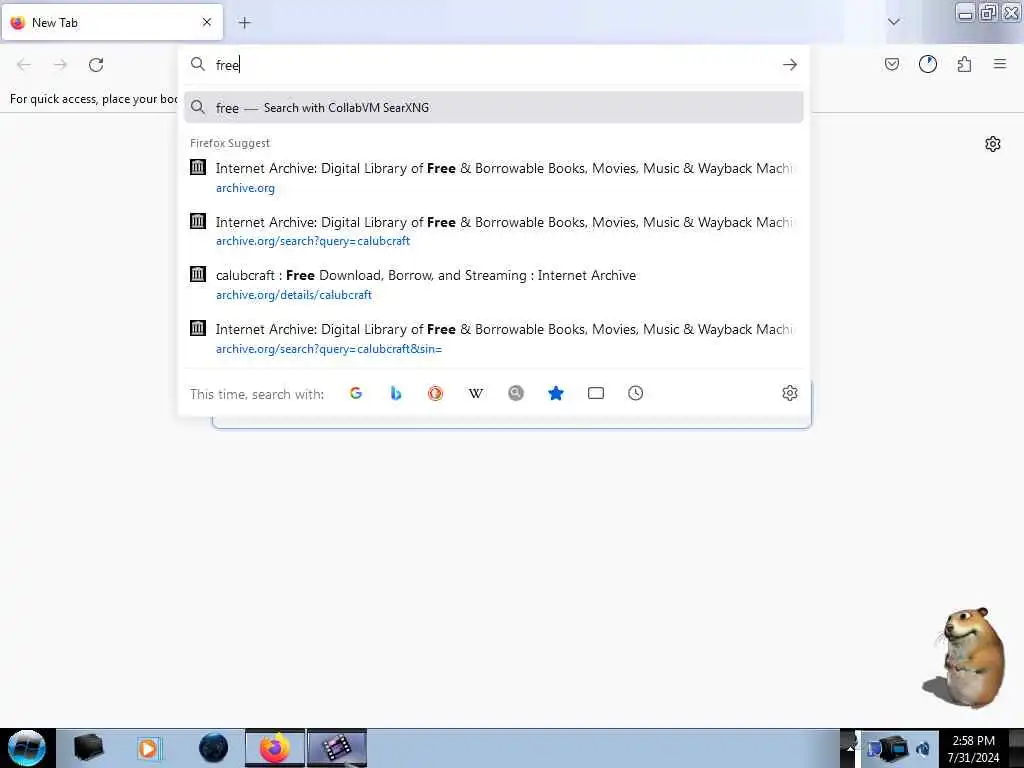Click the Go arrow in the address bar
The height and width of the screenshot is (768, 1024).
click(x=790, y=65)
